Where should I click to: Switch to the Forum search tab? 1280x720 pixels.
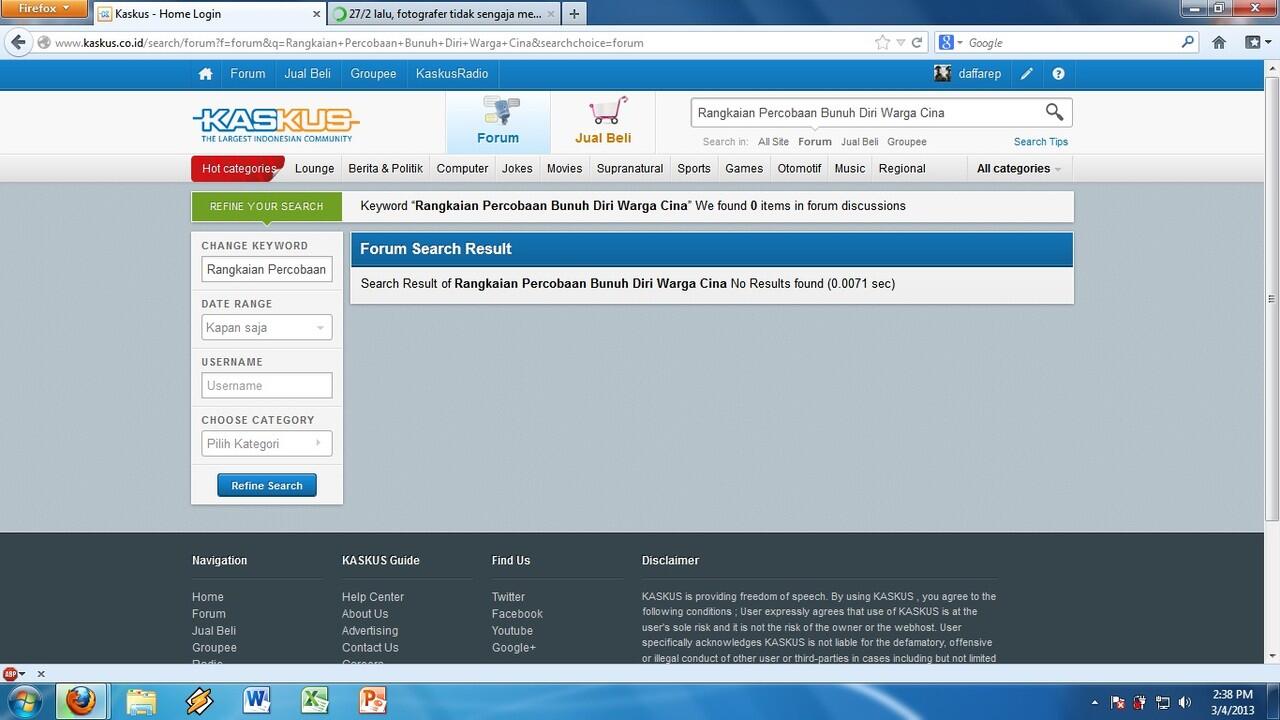click(x=498, y=122)
